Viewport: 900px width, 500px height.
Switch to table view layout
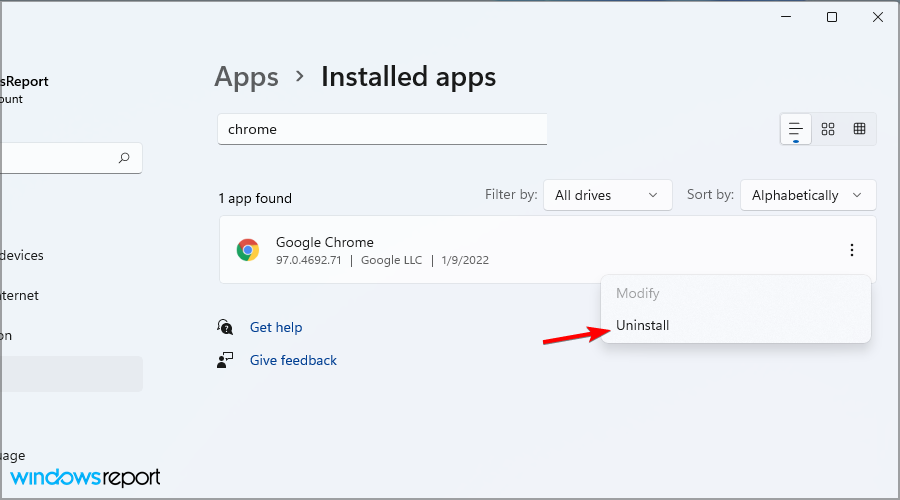pos(859,129)
